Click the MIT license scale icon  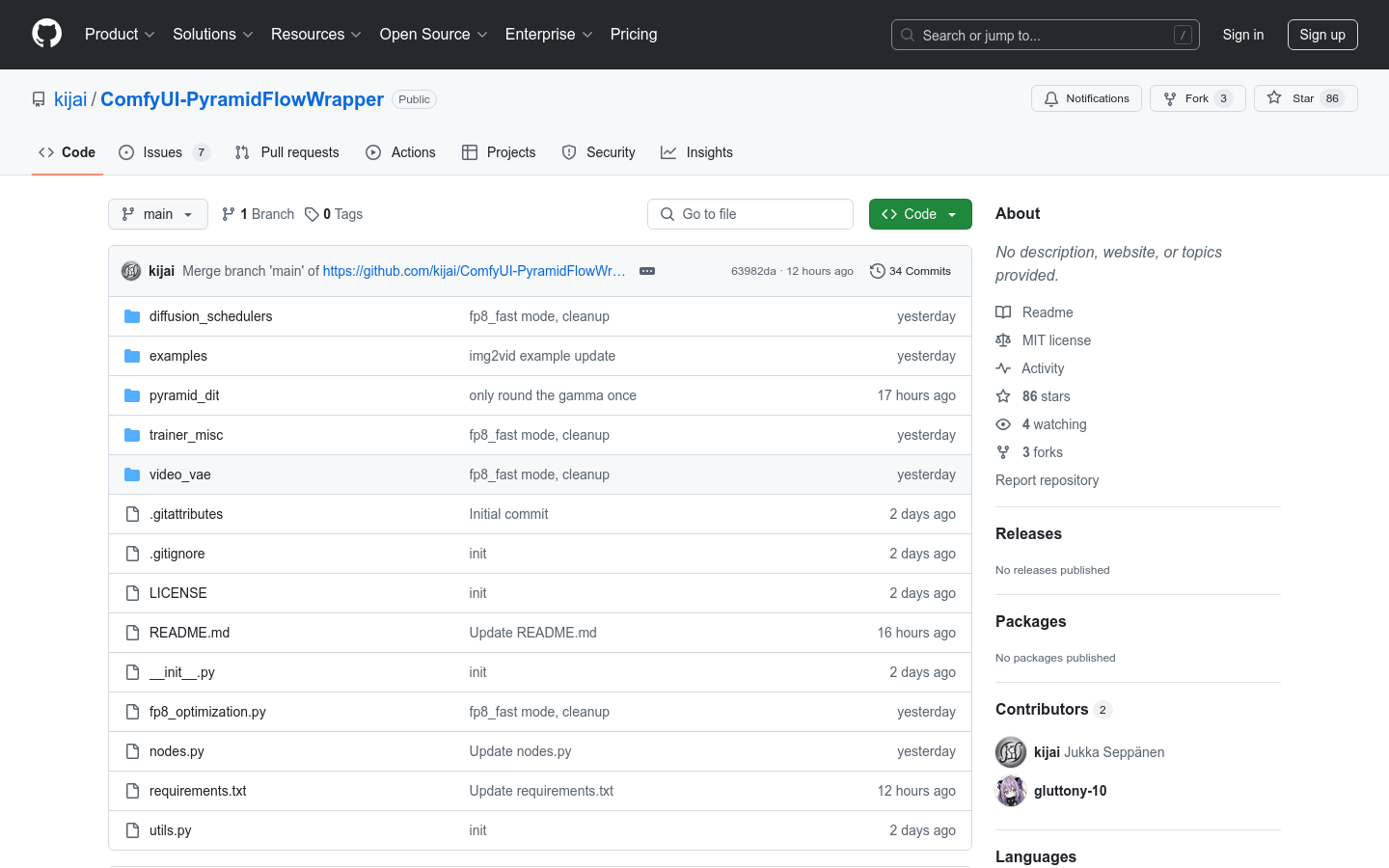point(1003,340)
